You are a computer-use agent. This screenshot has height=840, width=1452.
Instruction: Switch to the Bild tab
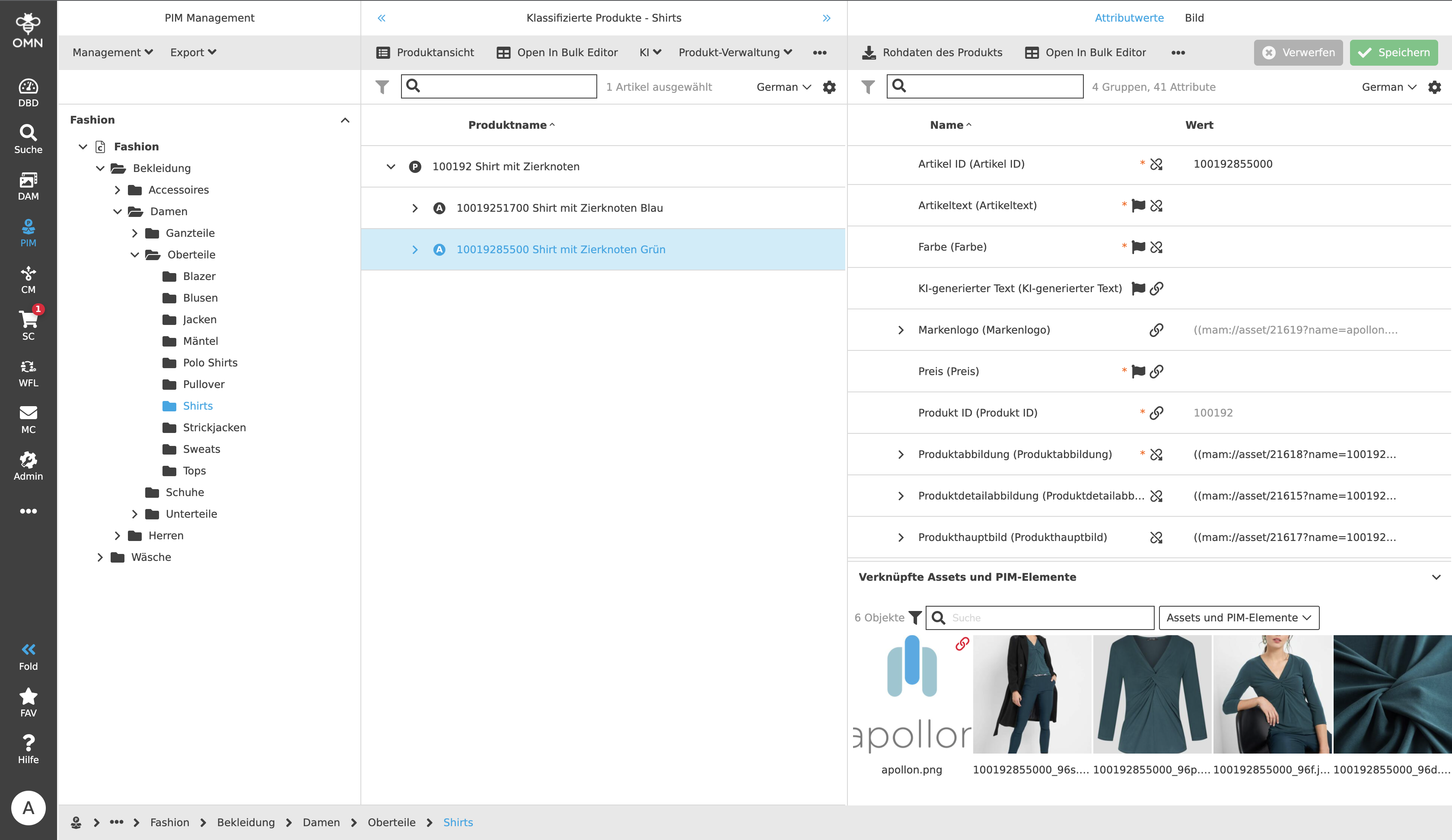coord(1194,17)
